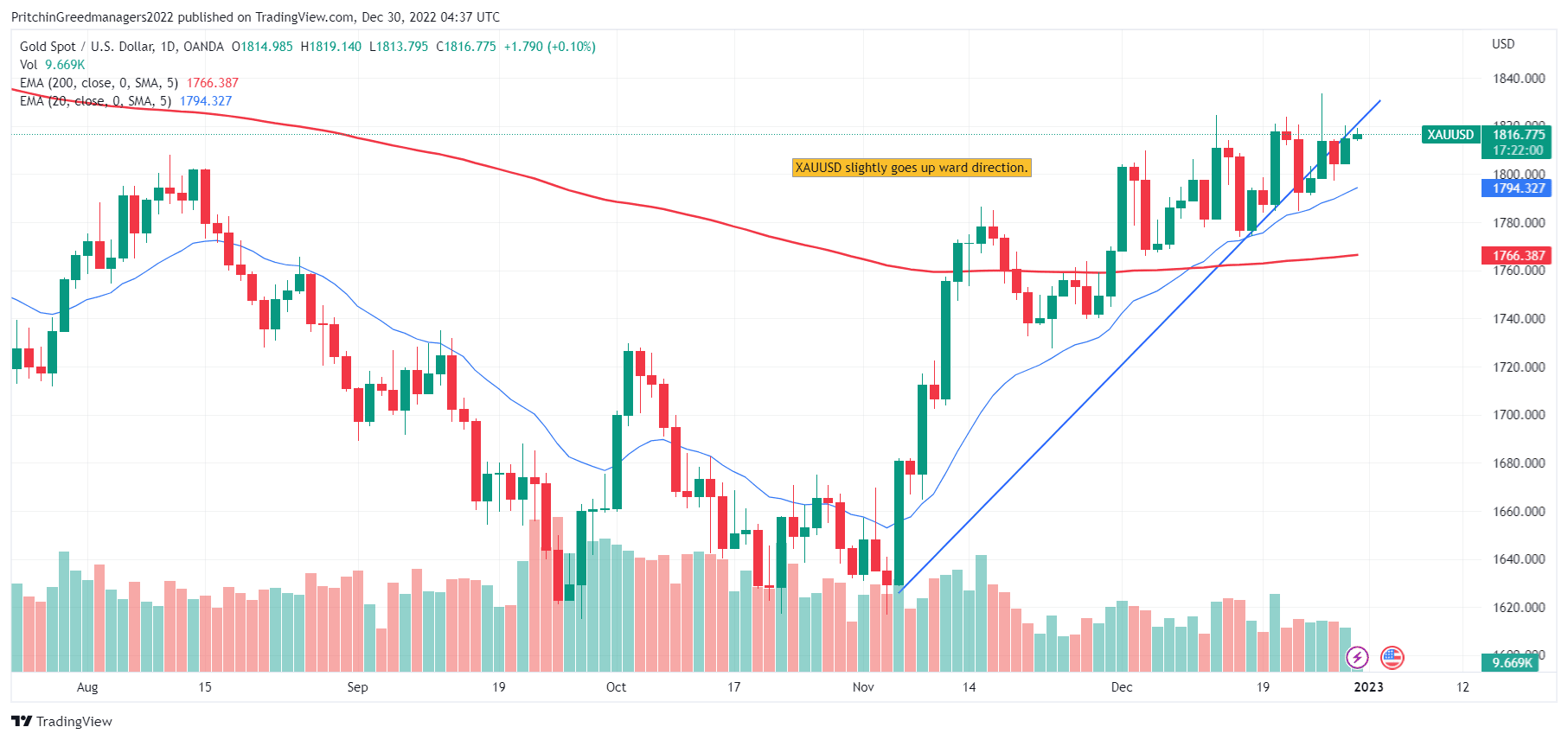Screen dimensions: 1568x740
Task: Click the USD currency label on price axis
Action: (x=1503, y=44)
